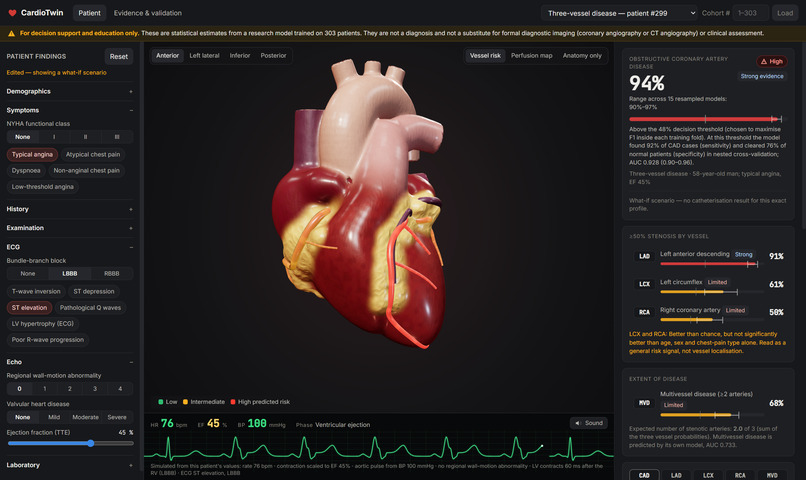
Task: Click the Ejection fraction slider handle
Action: 90,443
